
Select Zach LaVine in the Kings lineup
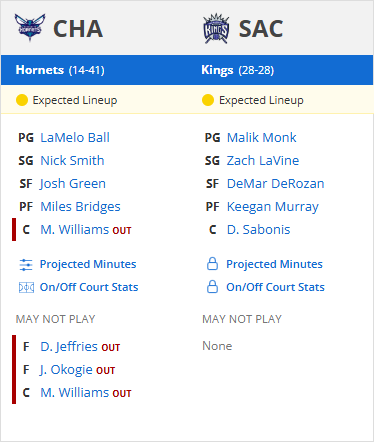click(x=263, y=161)
